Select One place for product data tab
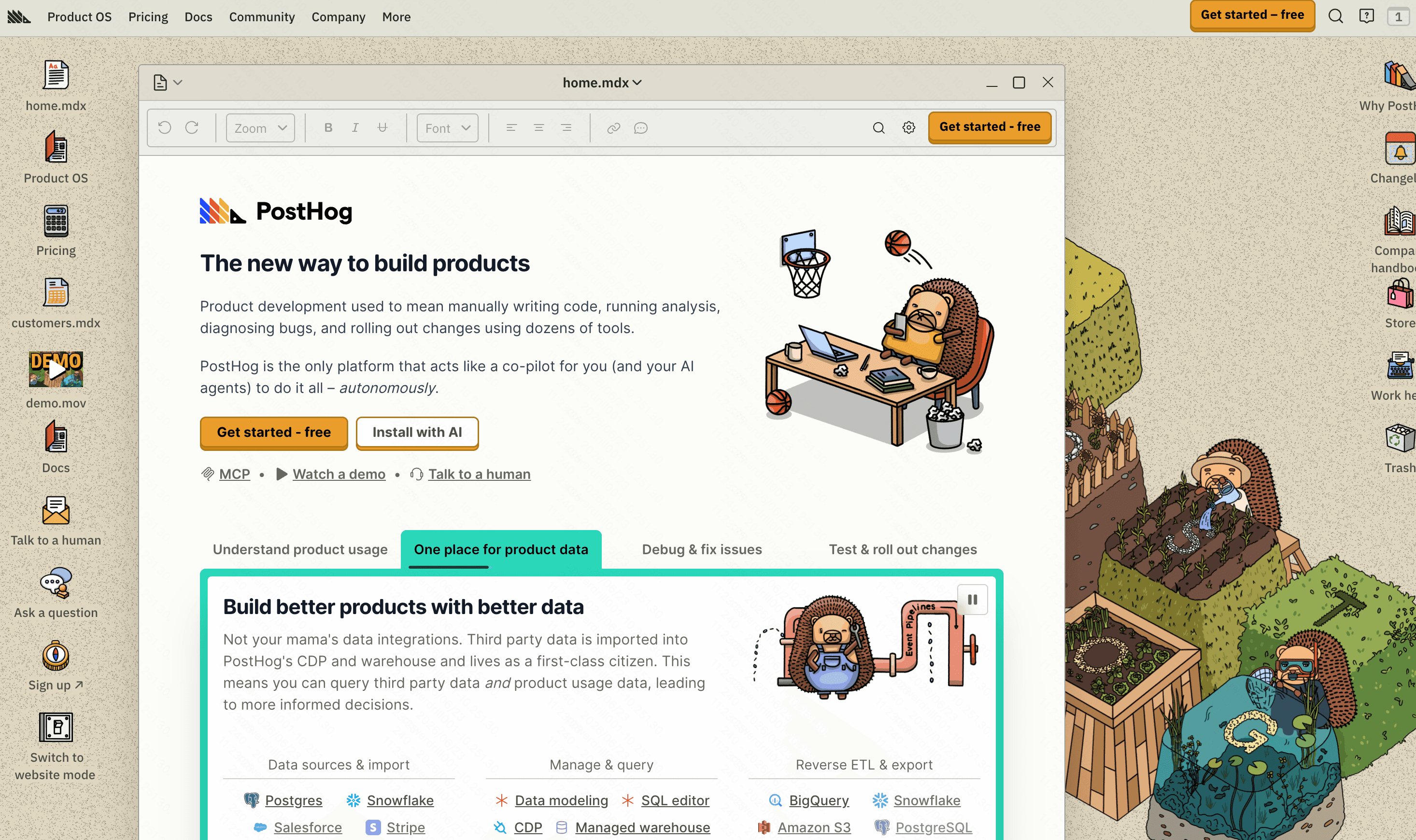This screenshot has width=1416, height=840. [x=501, y=549]
